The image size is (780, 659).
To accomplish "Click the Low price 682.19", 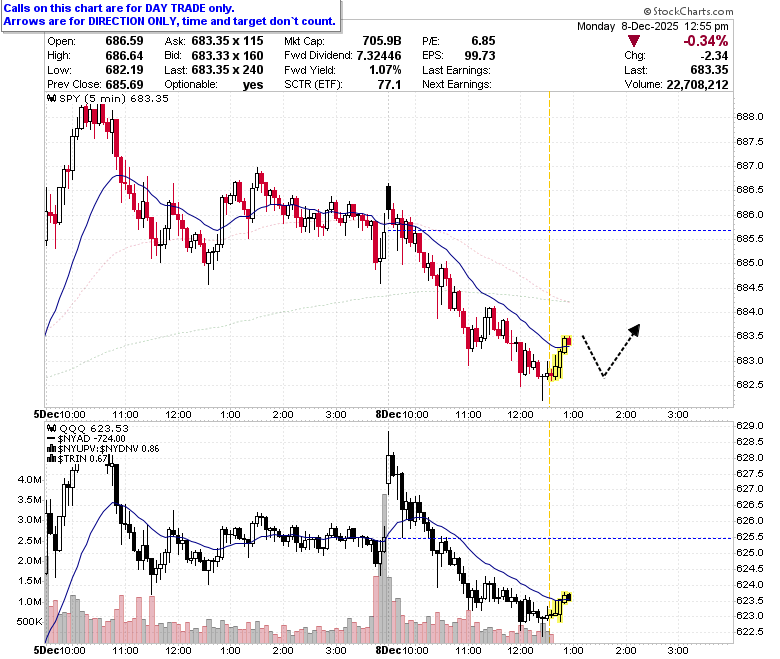I will [x=124, y=70].
